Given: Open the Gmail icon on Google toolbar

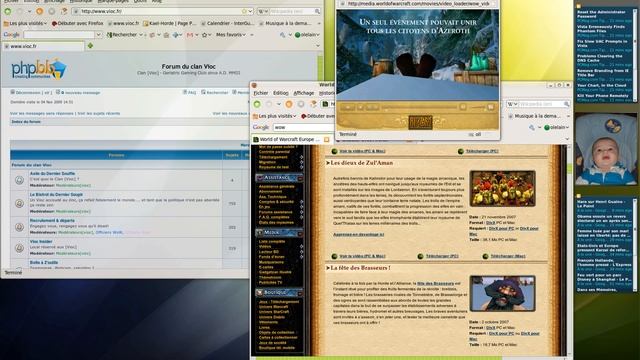Looking at the screenshot, I should point(190,35).
